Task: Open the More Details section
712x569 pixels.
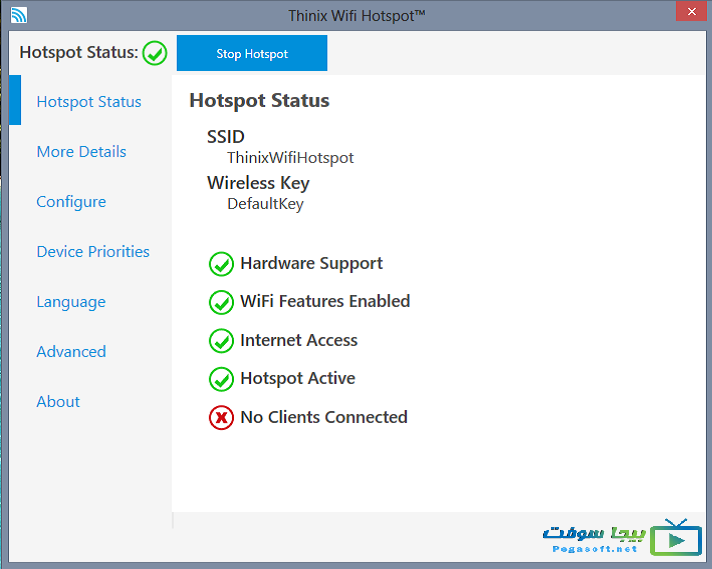Action: click(x=81, y=152)
